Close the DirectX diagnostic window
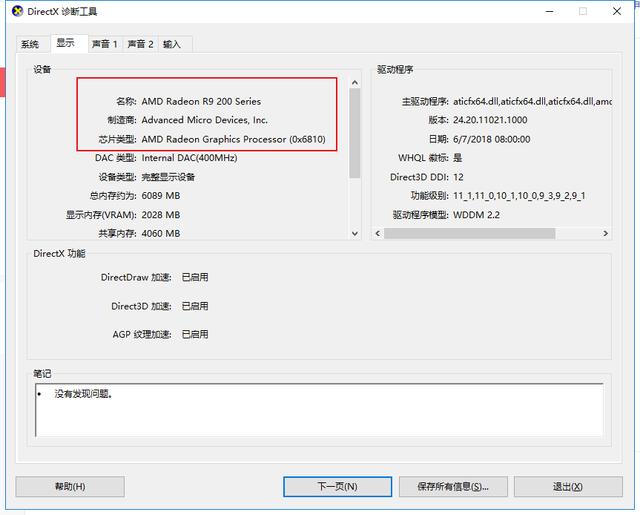This screenshot has height=515, width=640. tap(617, 11)
